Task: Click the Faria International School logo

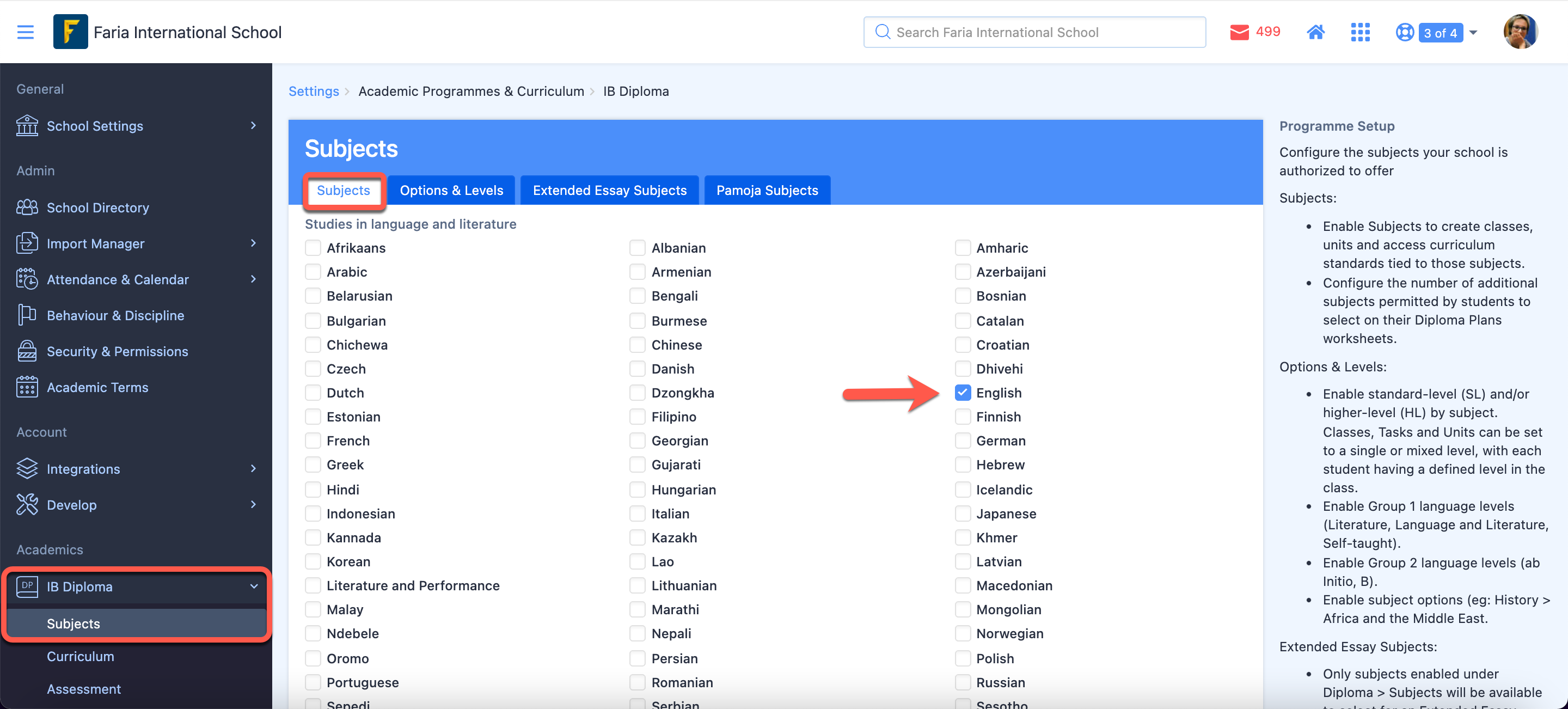Action: [71, 32]
